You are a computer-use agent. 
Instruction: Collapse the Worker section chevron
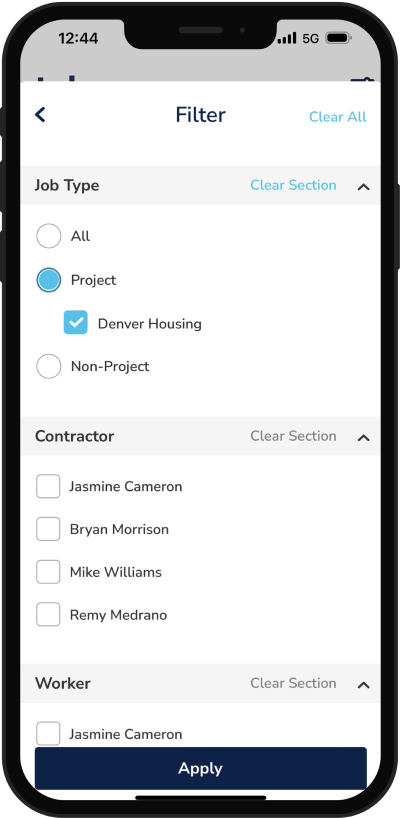(363, 684)
